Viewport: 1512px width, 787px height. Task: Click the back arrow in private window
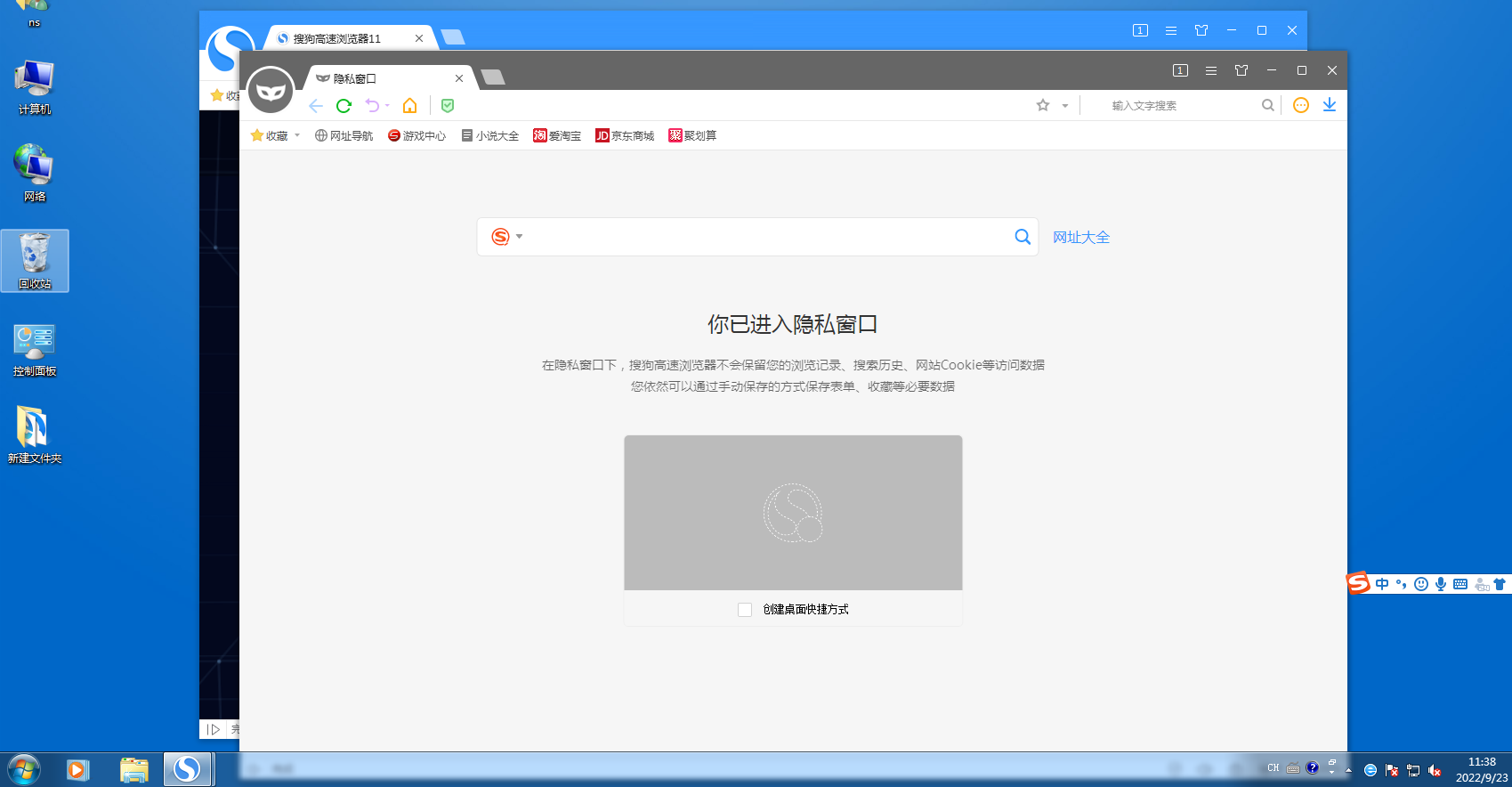tap(316, 106)
